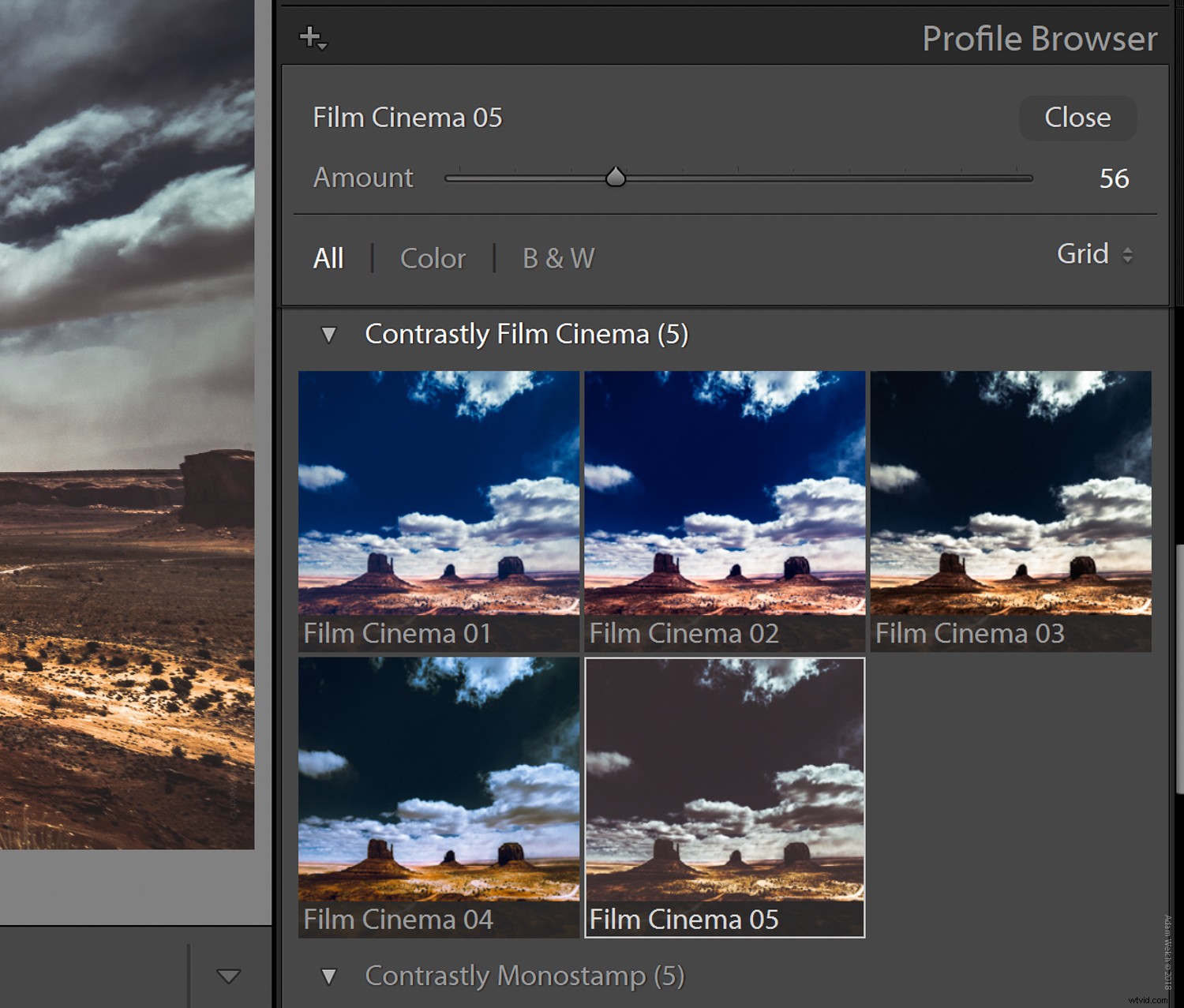Select the All profiles filter
1184x1008 pixels.
pyautogui.click(x=328, y=258)
